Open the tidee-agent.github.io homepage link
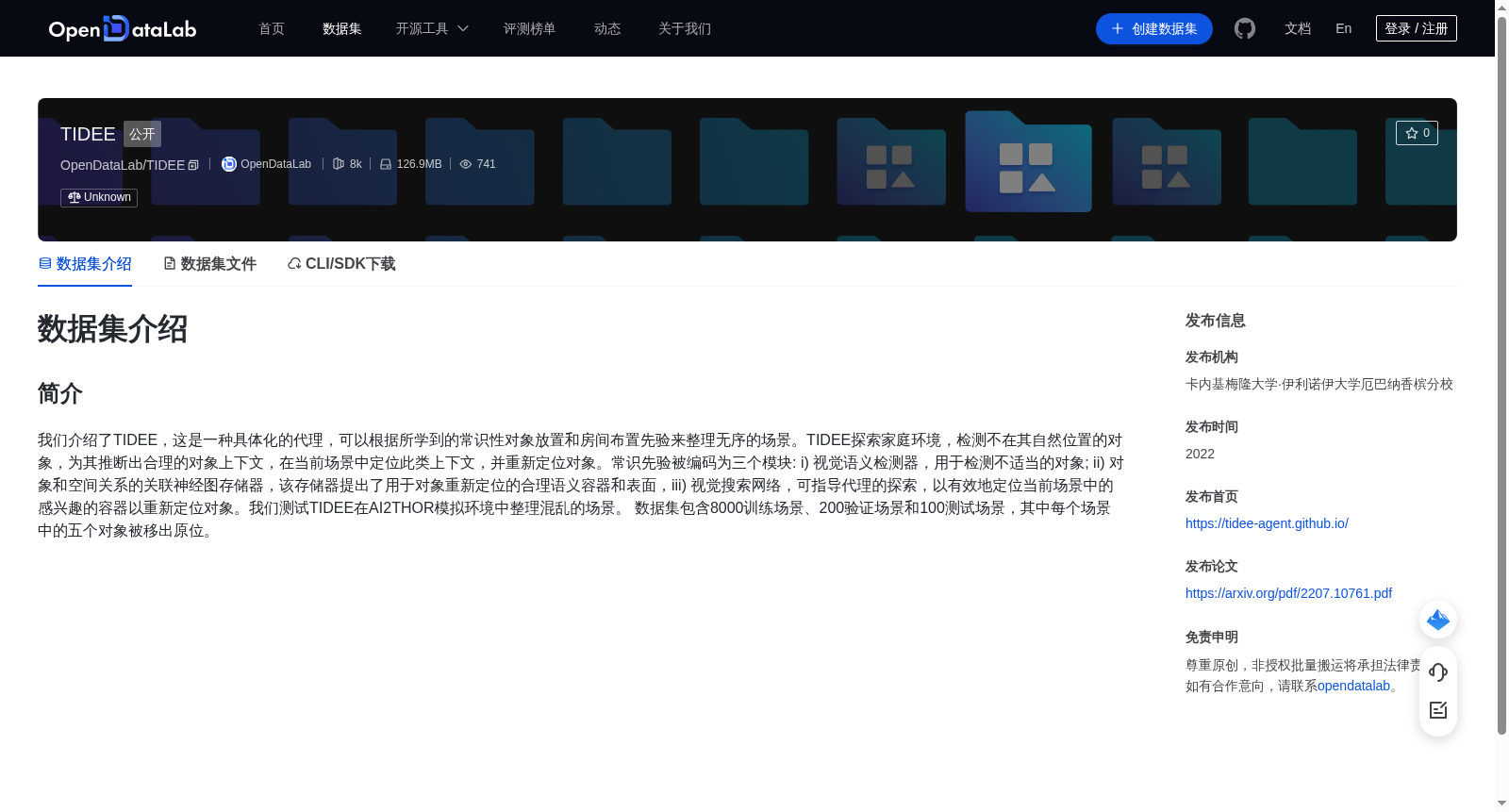Viewport: 1509px width, 812px height. click(x=1267, y=523)
